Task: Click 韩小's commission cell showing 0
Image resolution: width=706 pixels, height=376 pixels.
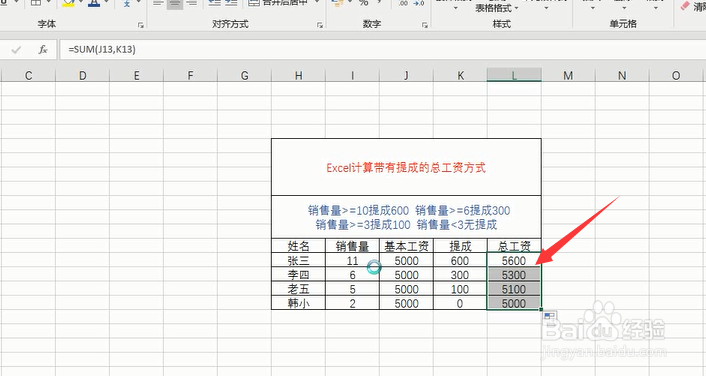Action: [x=460, y=303]
